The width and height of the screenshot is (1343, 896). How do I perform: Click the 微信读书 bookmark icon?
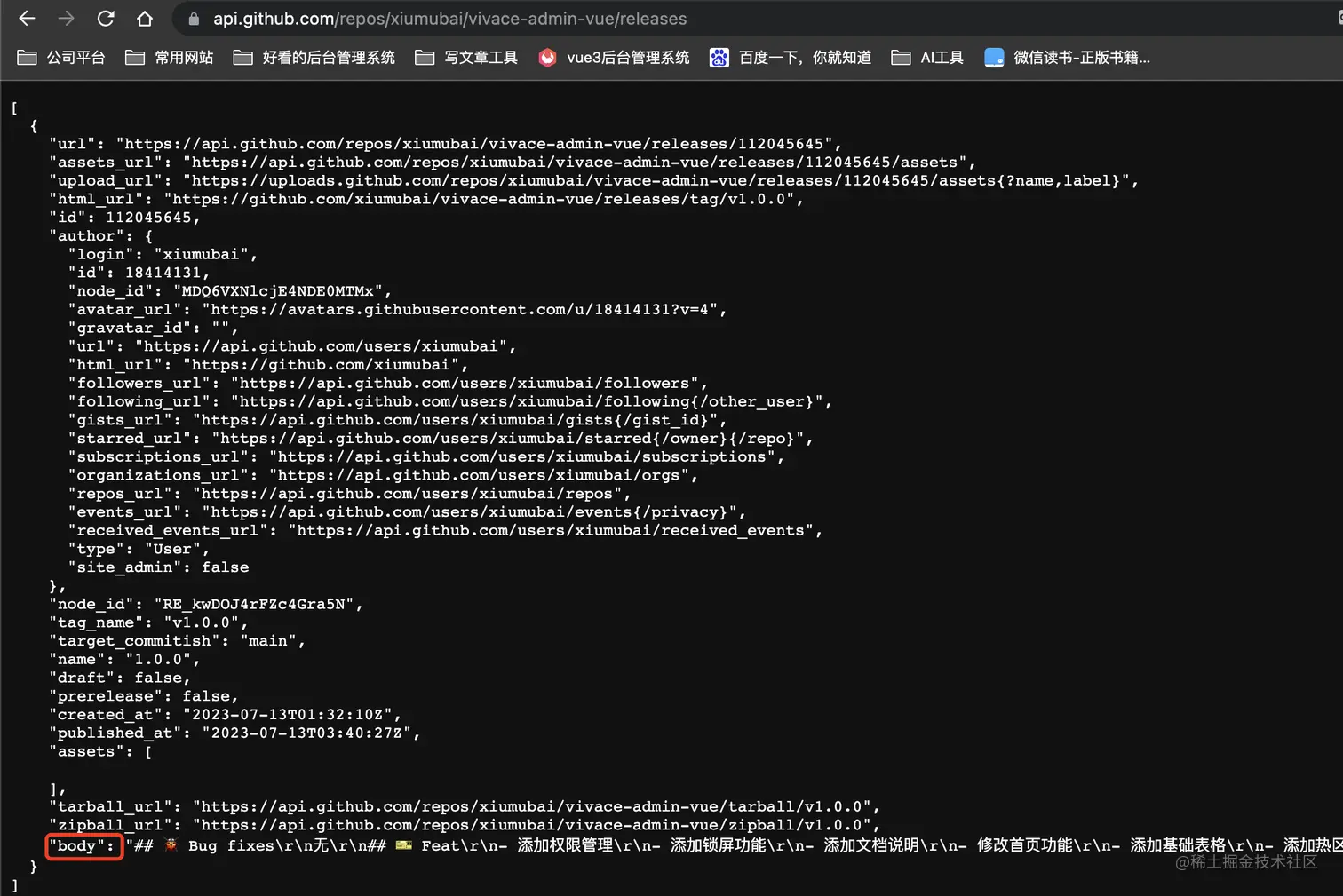[x=994, y=57]
